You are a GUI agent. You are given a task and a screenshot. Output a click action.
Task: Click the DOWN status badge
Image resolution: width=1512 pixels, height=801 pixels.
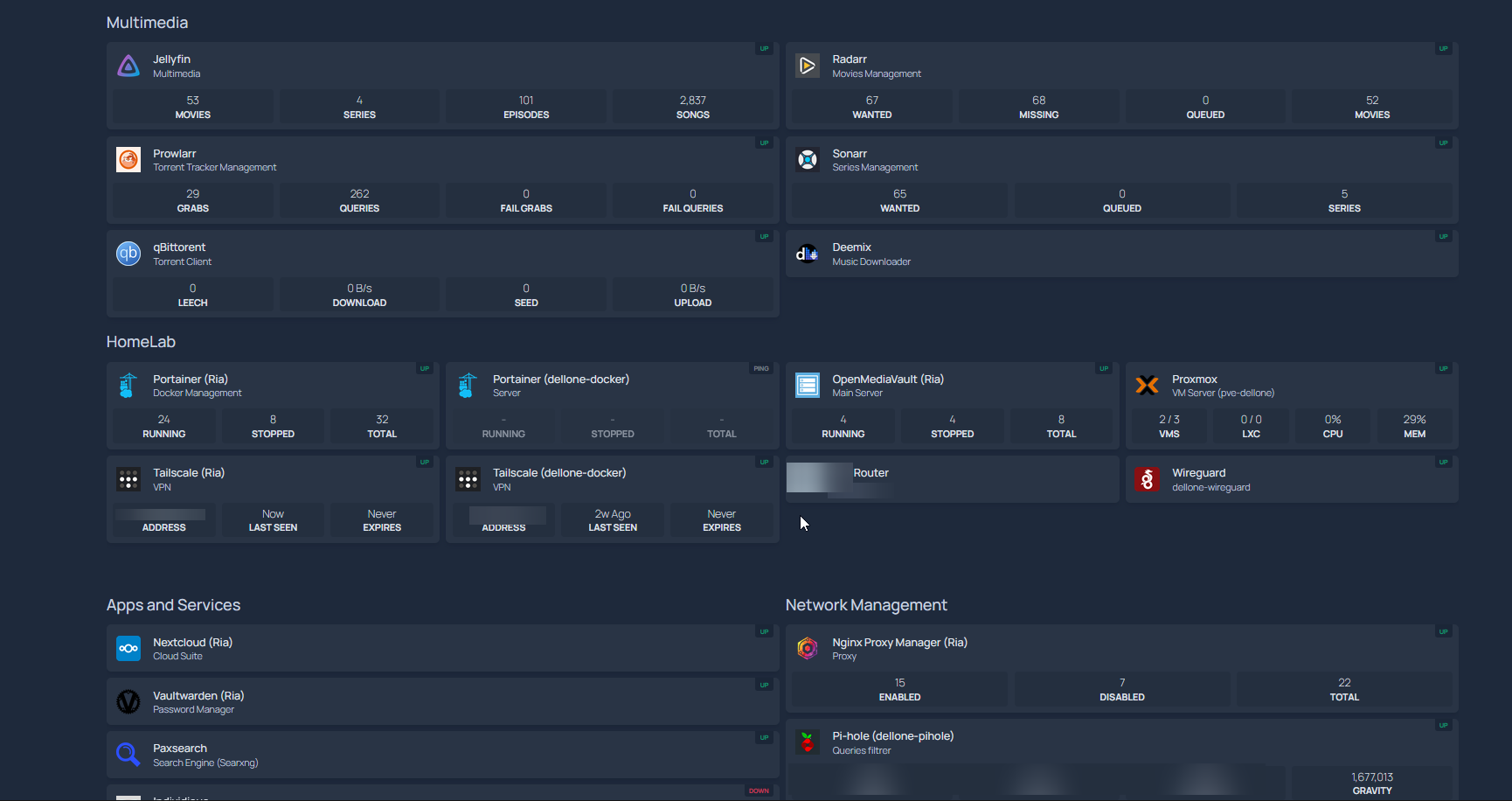(759, 791)
